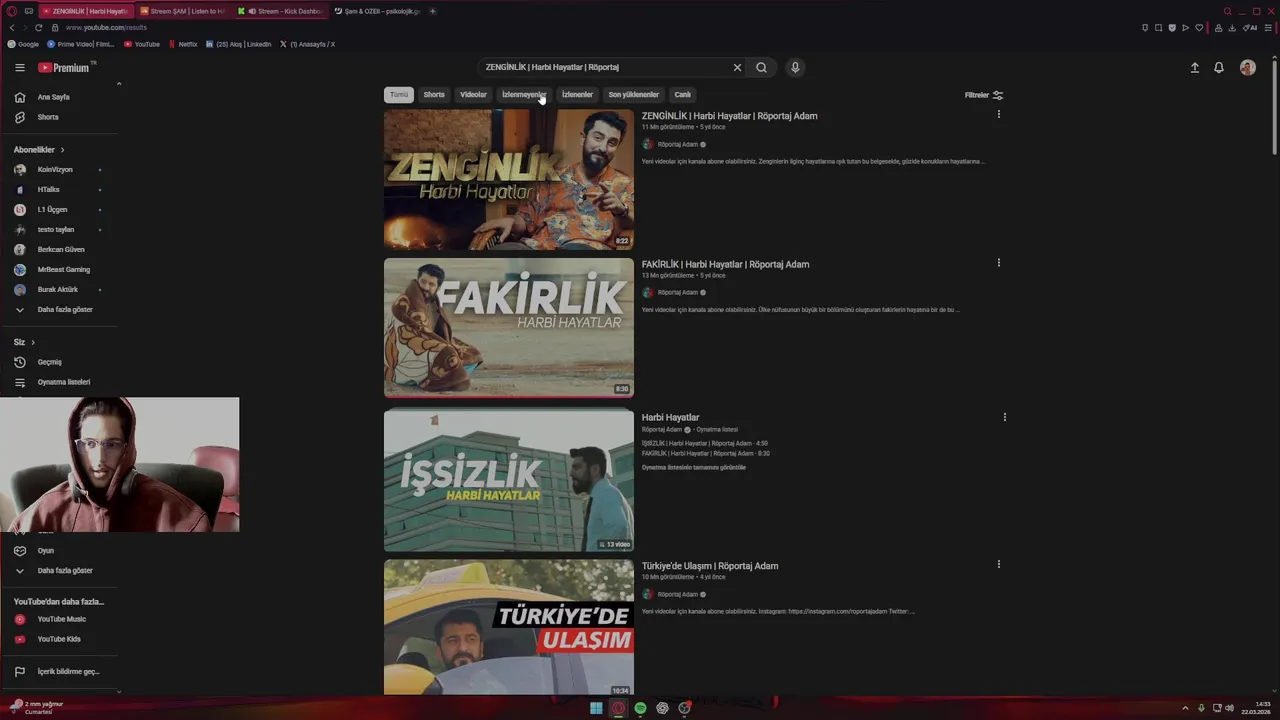Open the Abonelikler section chevron
This screenshot has width=1280, height=720.
[x=62, y=150]
